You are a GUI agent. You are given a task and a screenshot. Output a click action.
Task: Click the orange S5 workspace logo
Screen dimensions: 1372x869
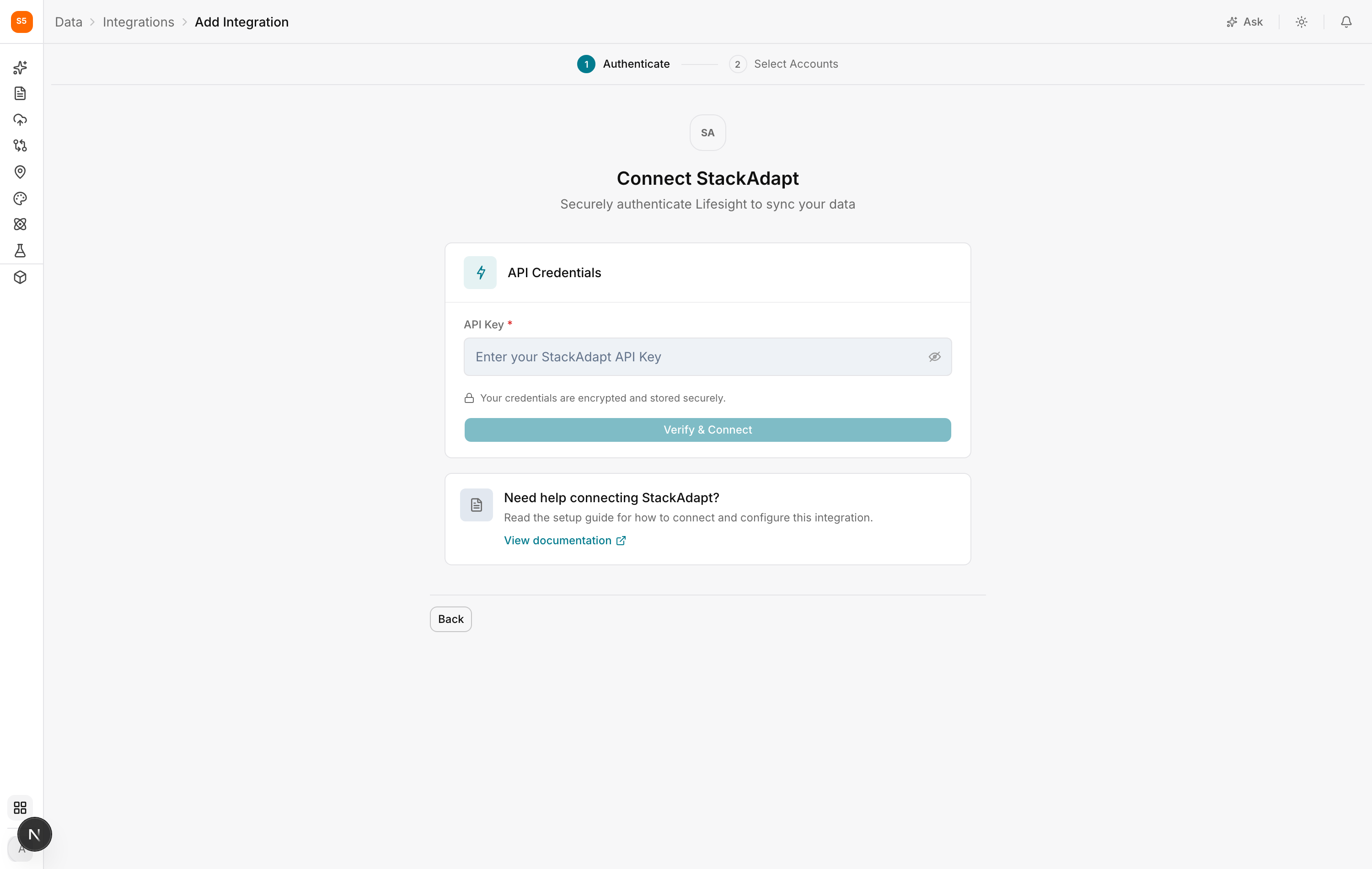point(21,21)
